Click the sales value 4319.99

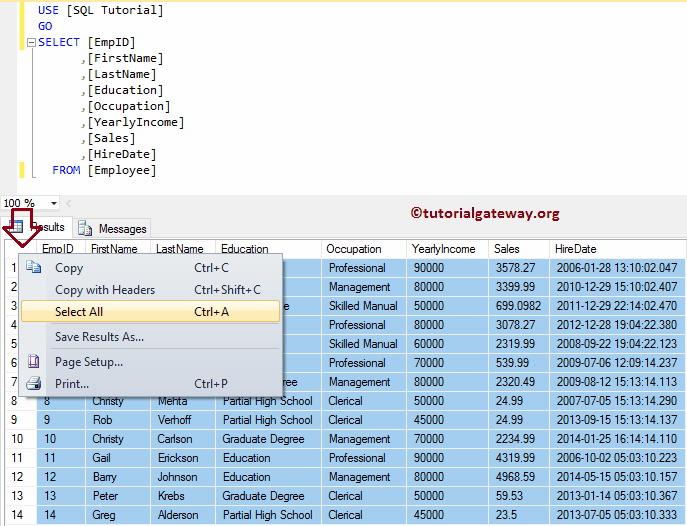pos(519,458)
